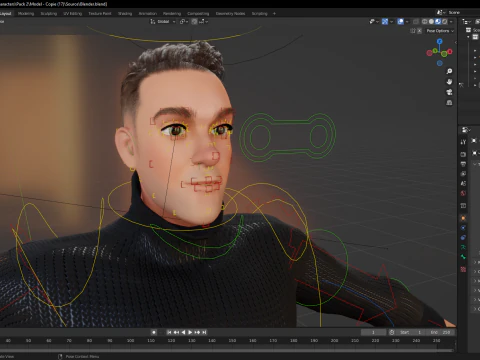Jump to the first frame button
The width and height of the screenshot is (480, 360).
(169, 332)
